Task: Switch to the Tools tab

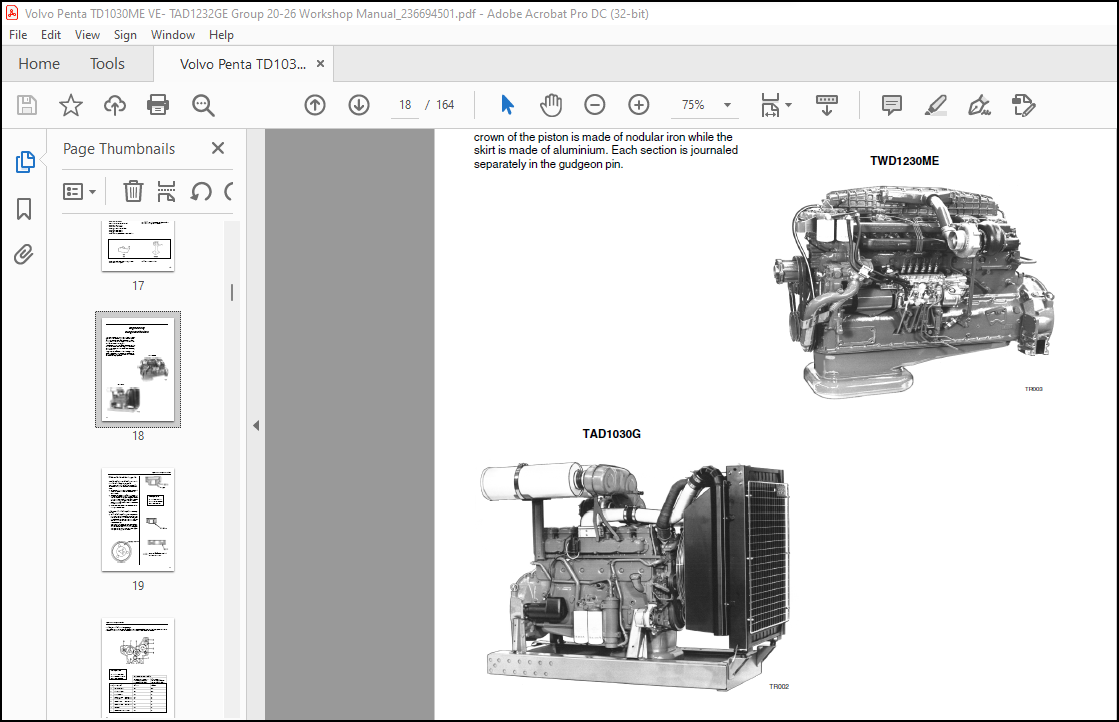Action: (107, 63)
